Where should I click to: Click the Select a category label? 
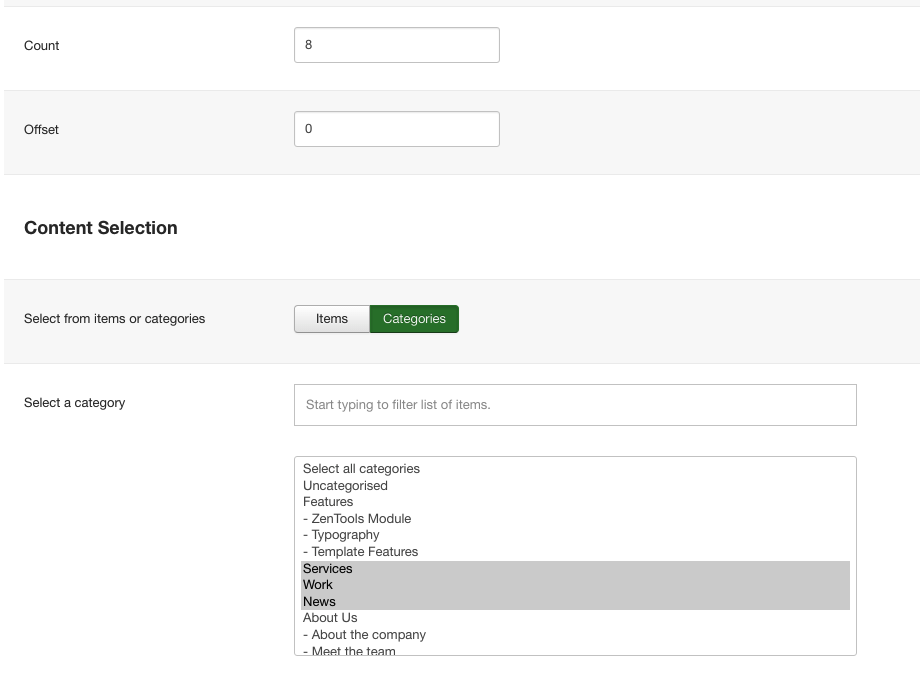[x=75, y=403]
